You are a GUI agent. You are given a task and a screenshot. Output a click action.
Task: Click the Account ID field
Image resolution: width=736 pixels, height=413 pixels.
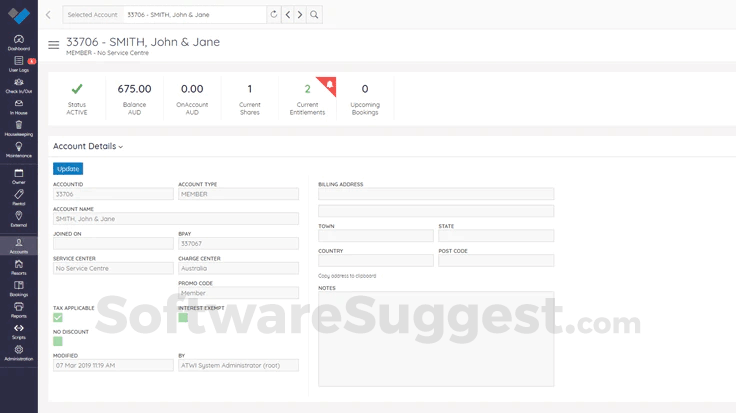pyautogui.click(x=113, y=194)
